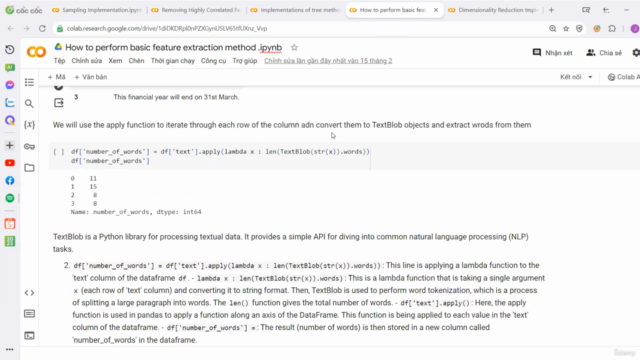Viewport: 640px width, 360px height.
Task: Open the table of contents panel
Action: pos(29,82)
